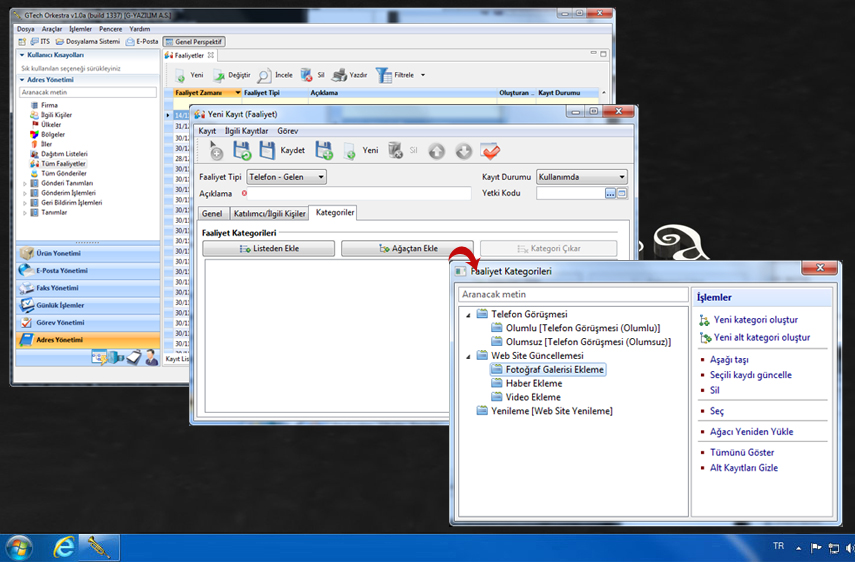
Task: Expand the Gönderi Tanımları tree node
Action: click(25, 183)
